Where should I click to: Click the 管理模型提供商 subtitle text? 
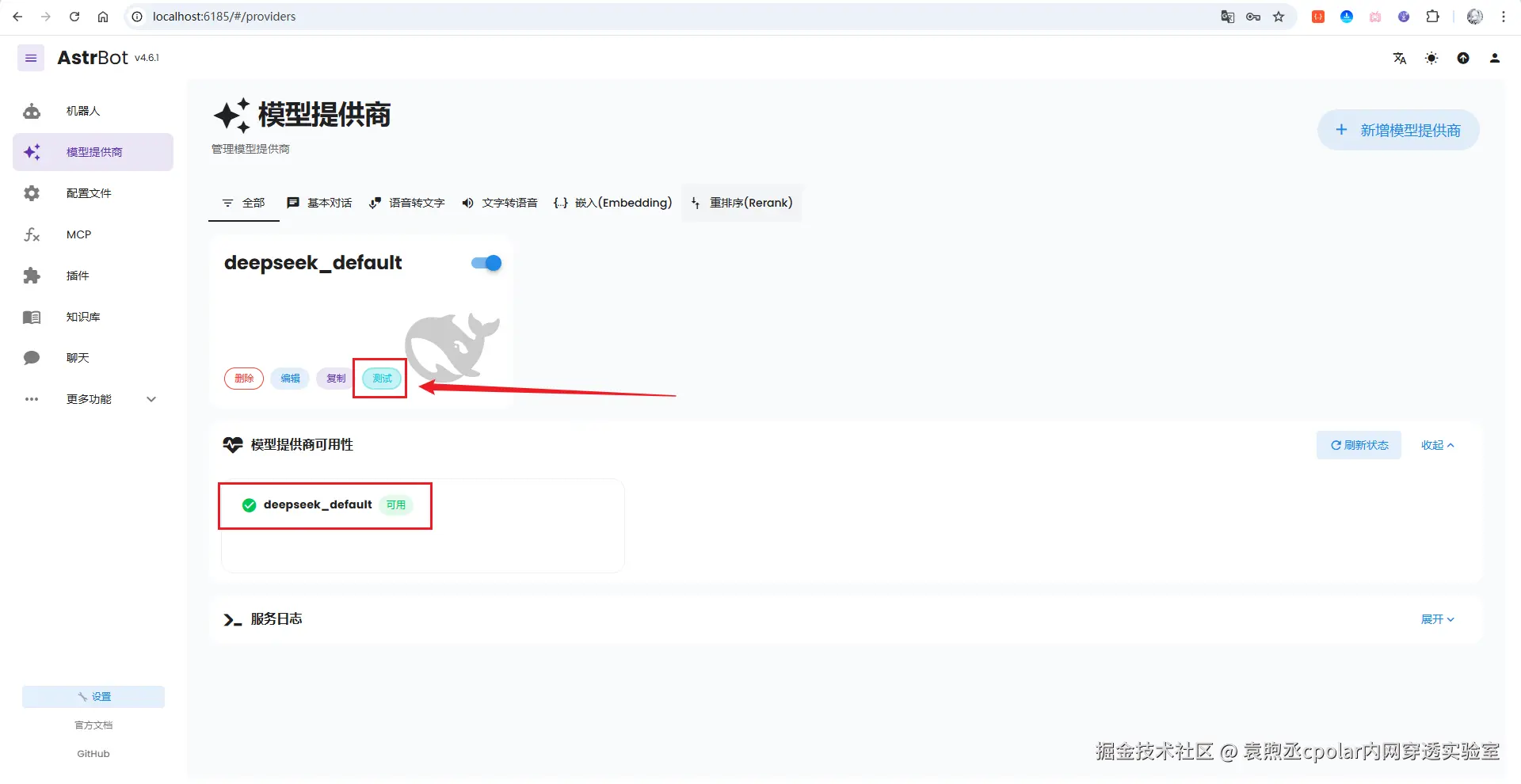coord(250,149)
